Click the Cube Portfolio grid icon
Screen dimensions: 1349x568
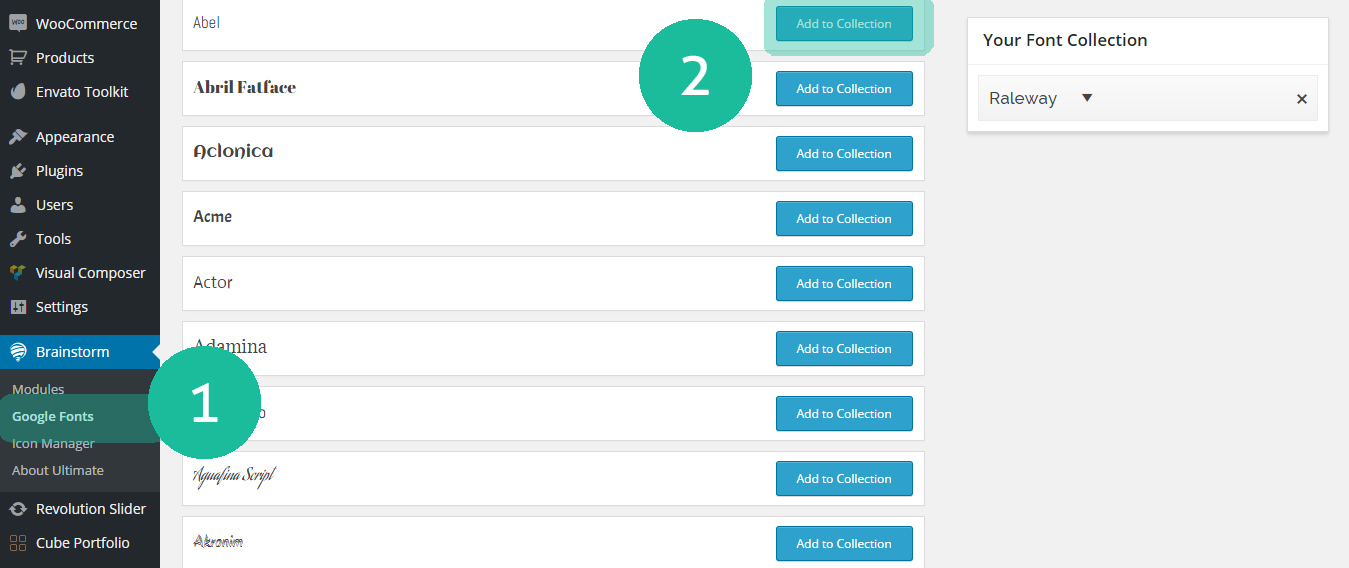[18, 543]
